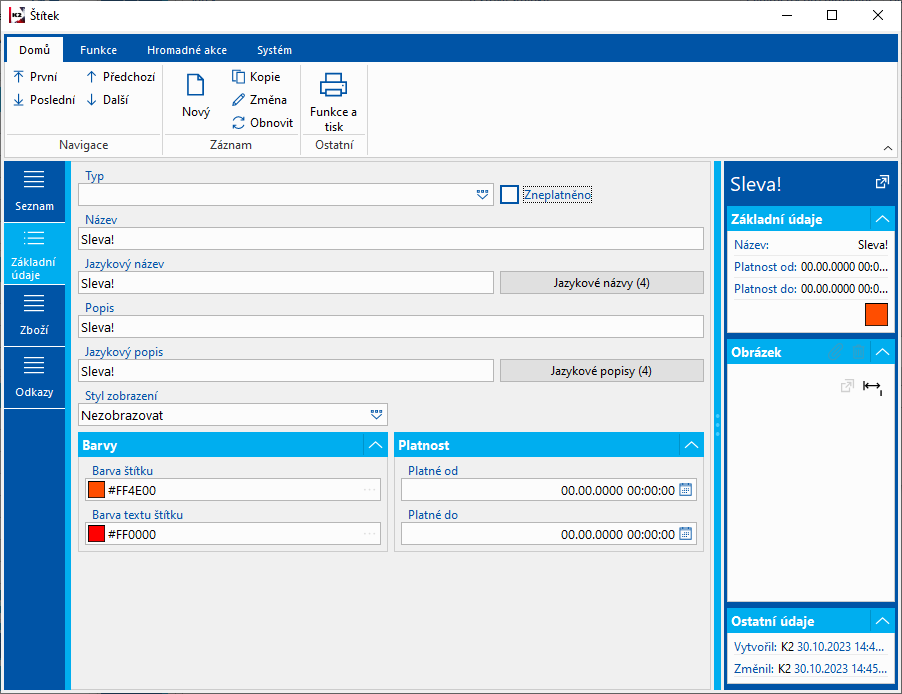Viewport: 902px width, 694px height.
Task: Click the Jazykové popisy (4) button
Action: tap(601, 371)
